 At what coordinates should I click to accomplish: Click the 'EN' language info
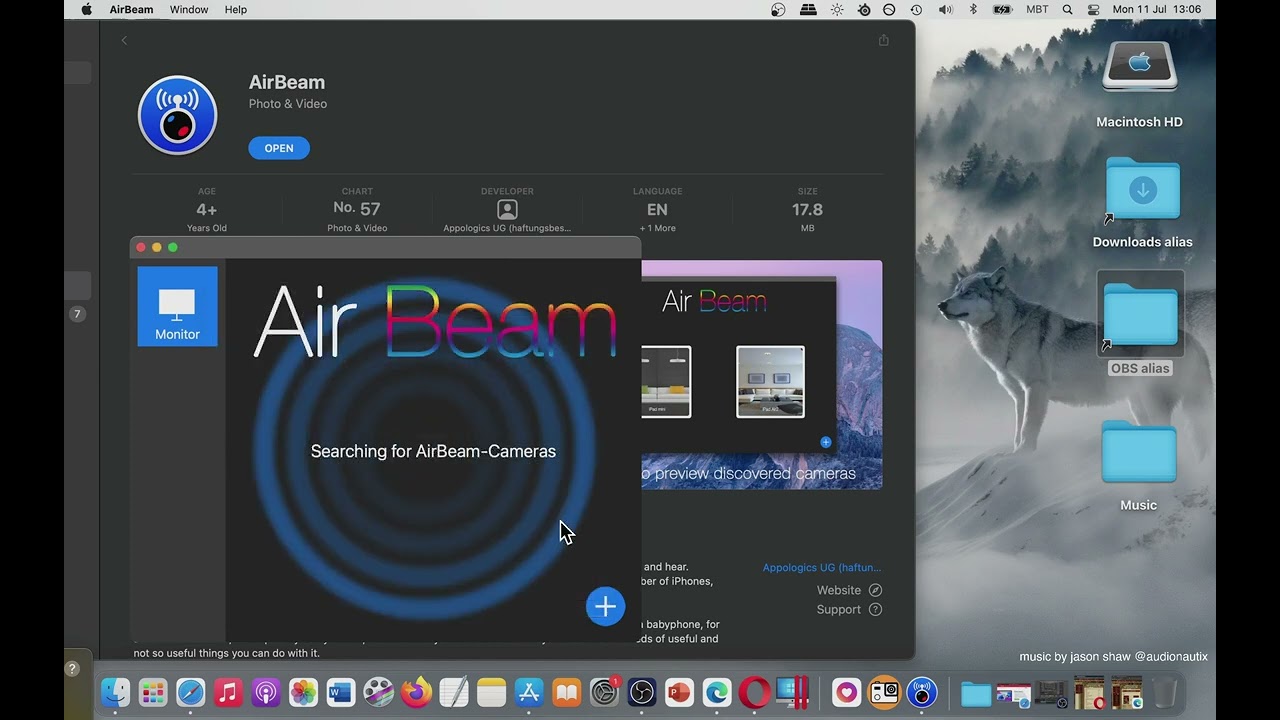click(x=657, y=209)
